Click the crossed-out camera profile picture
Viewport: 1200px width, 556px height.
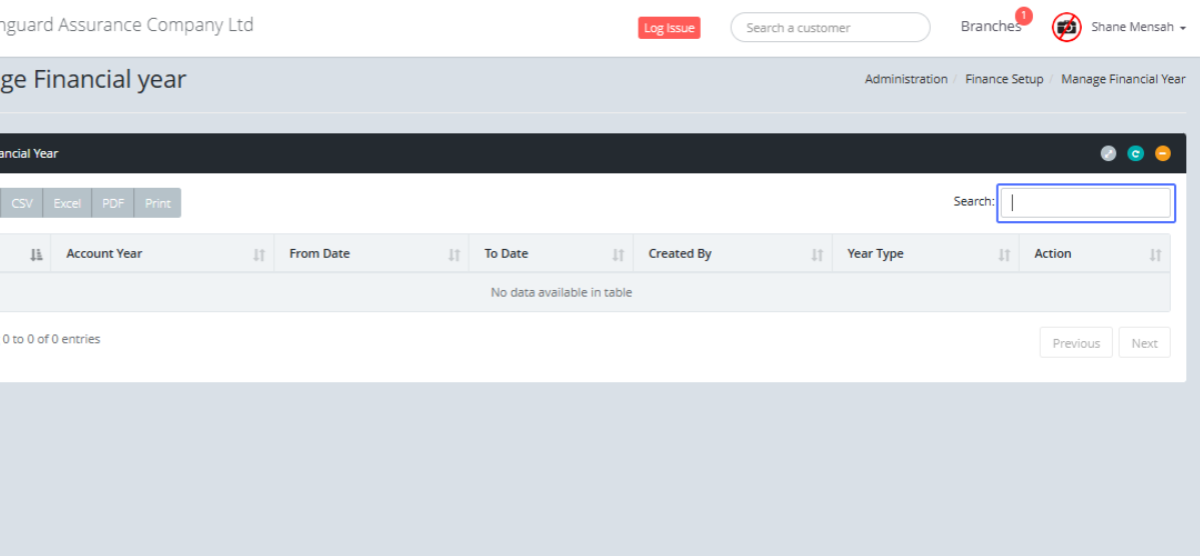click(1067, 28)
